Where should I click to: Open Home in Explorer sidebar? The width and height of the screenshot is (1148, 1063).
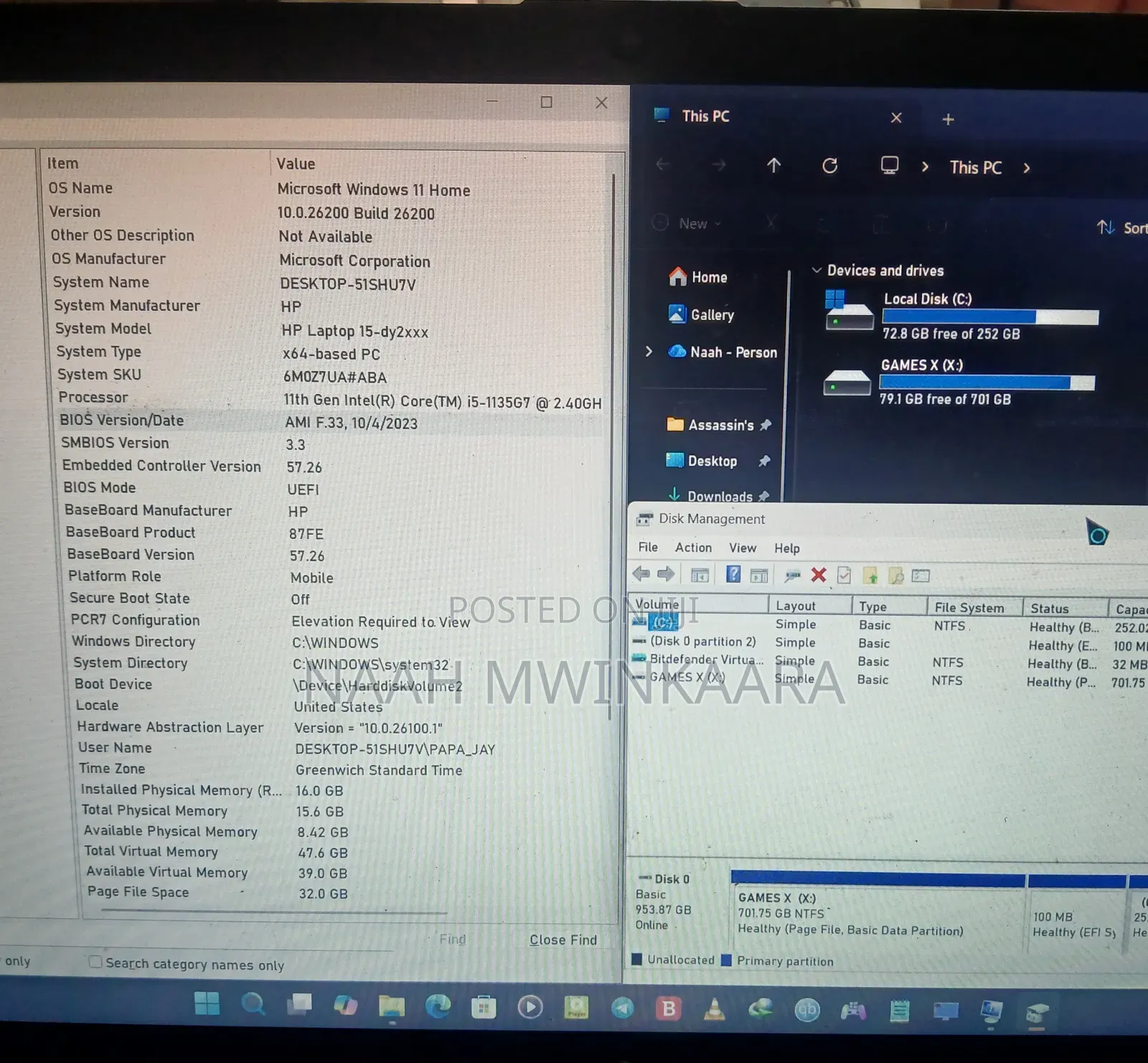pos(697,277)
